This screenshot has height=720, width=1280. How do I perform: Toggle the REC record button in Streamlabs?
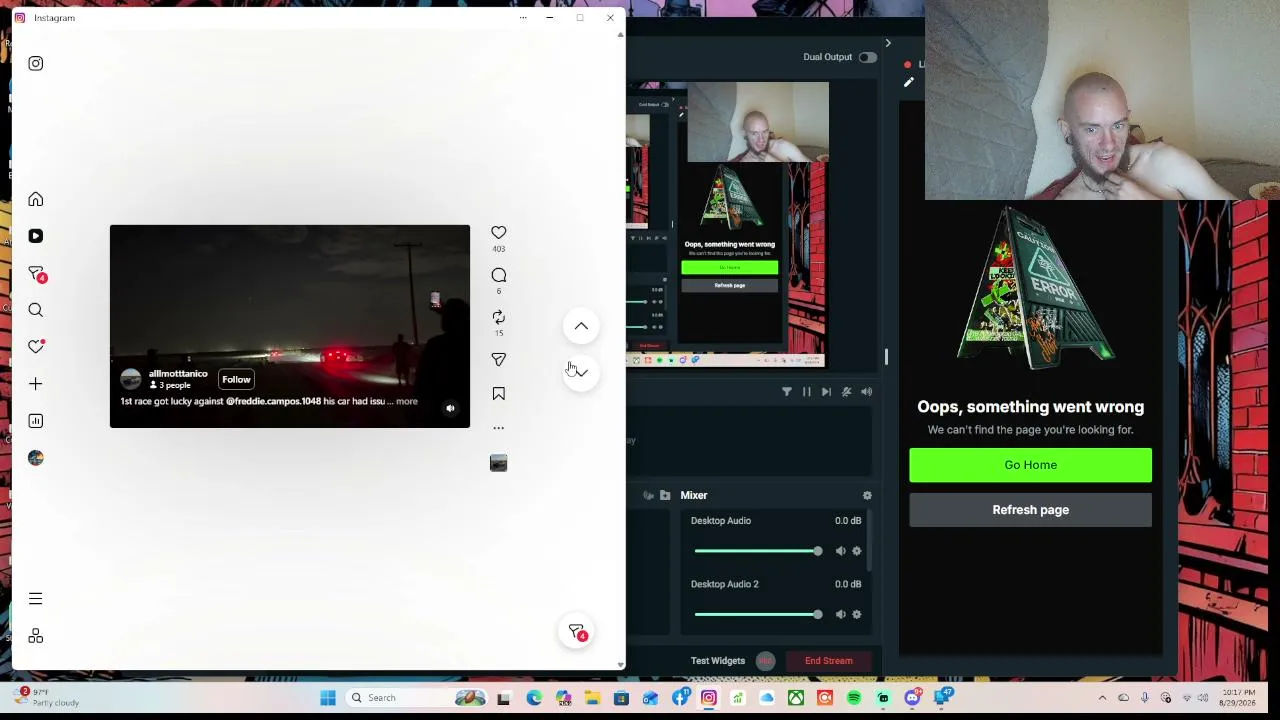tap(766, 661)
